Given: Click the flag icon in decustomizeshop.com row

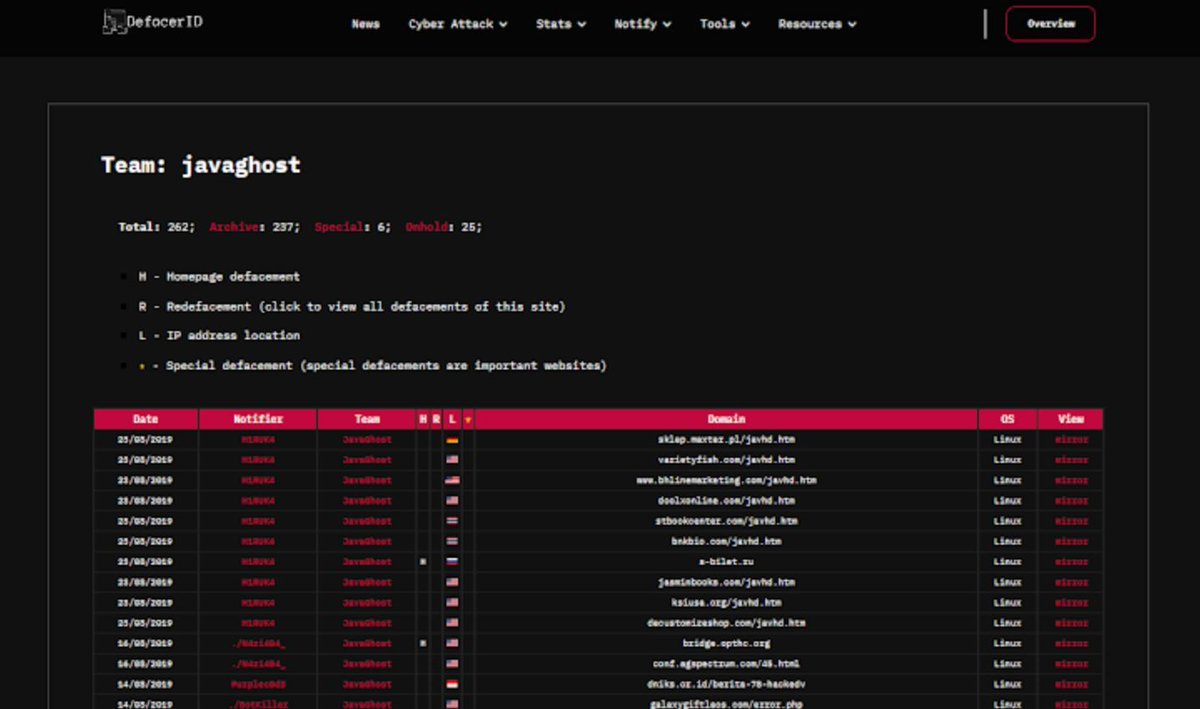Looking at the screenshot, I should click(452, 623).
